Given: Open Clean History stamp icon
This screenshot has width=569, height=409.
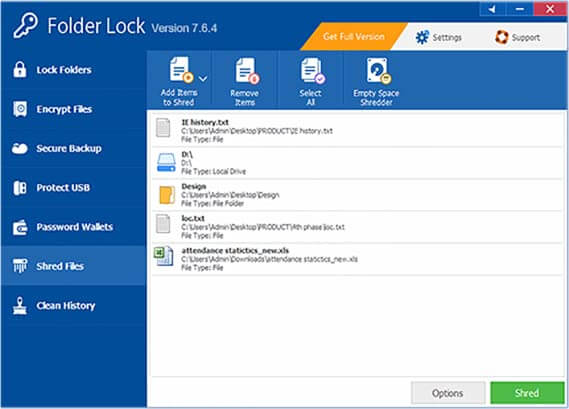Looking at the screenshot, I should point(20,306).
